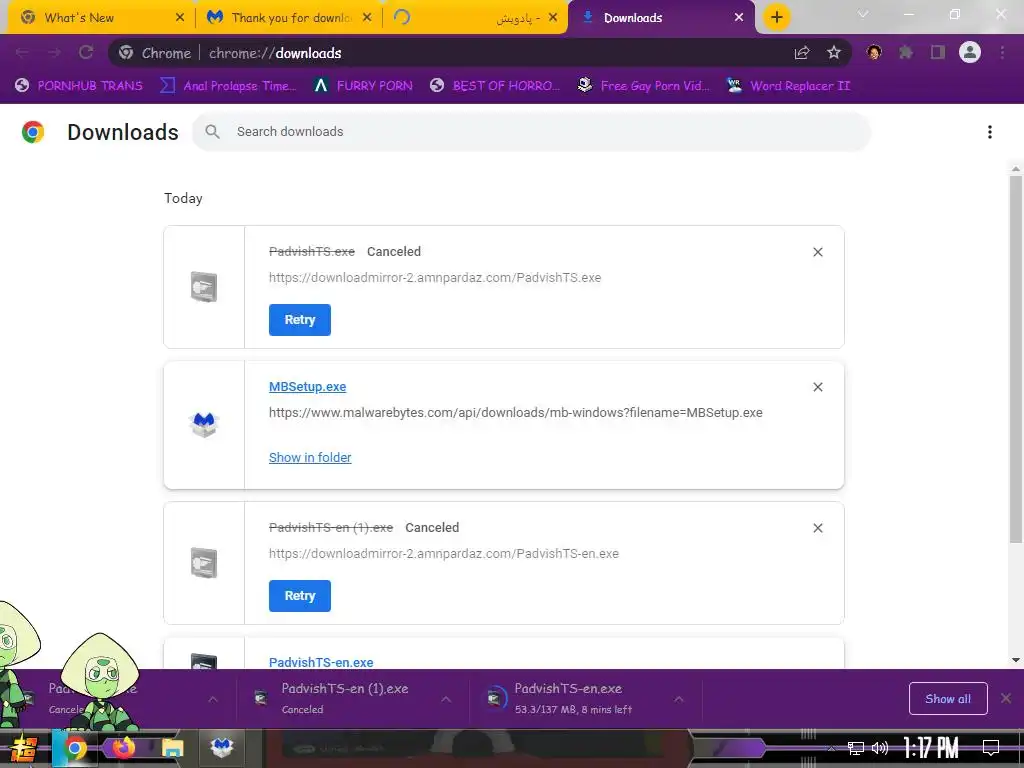Close the downloads shelf
Screen dimensions: 1024x768
(1006, 699)
